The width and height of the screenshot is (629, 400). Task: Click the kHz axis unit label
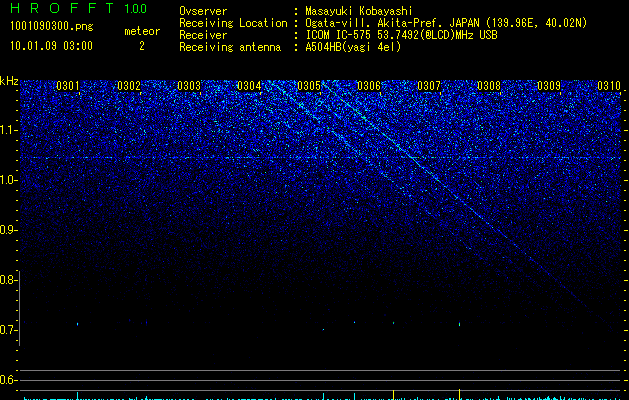coord(9,81)
